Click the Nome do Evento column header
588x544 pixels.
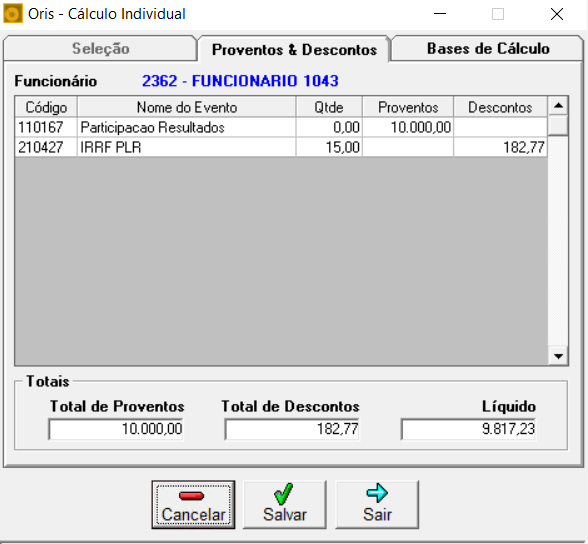click(x=187, y=107)
